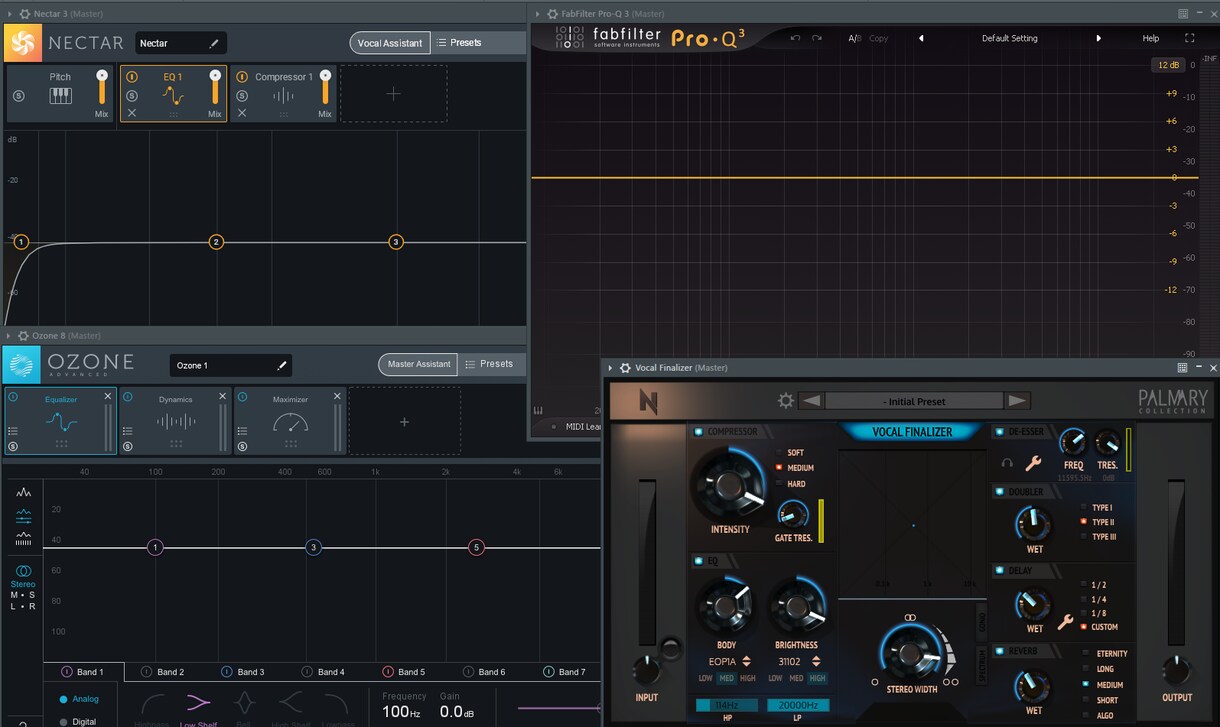Go to previous Vocal Finalizer preset
This screenshot has height=727, width=1220.
pyautogui.click(x=811, y=401)
